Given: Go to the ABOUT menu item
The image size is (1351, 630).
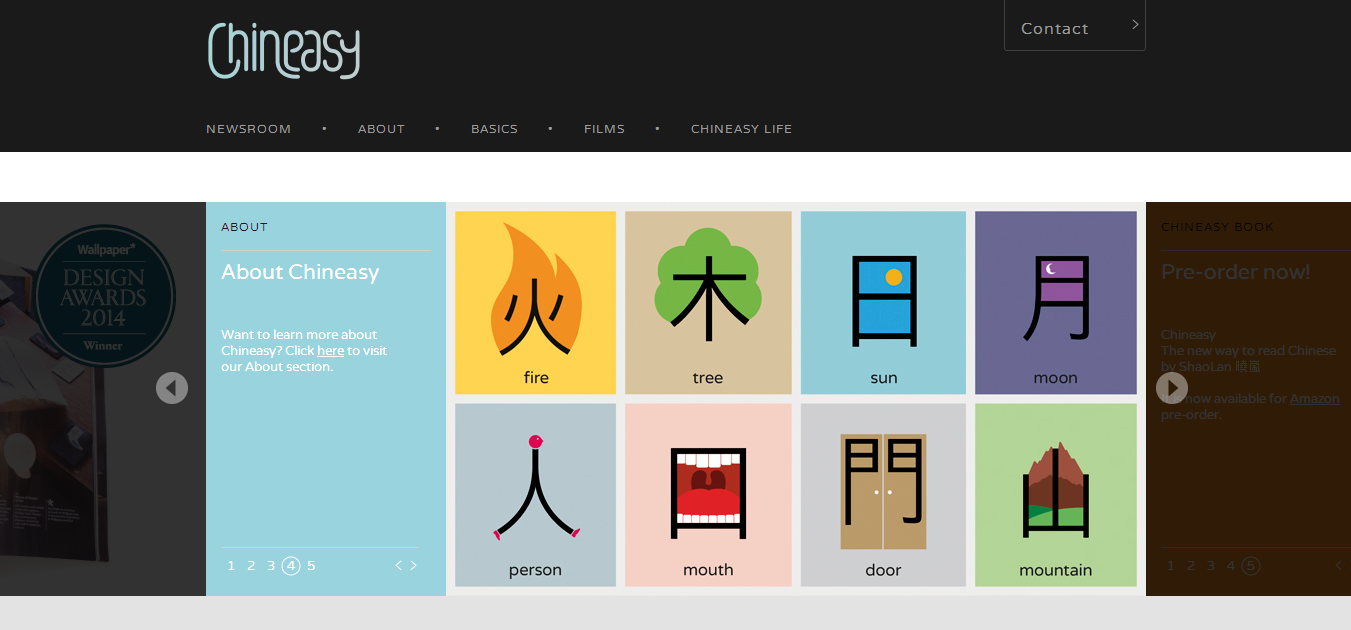Looking at the screenshot, I should tap(381, 129).
